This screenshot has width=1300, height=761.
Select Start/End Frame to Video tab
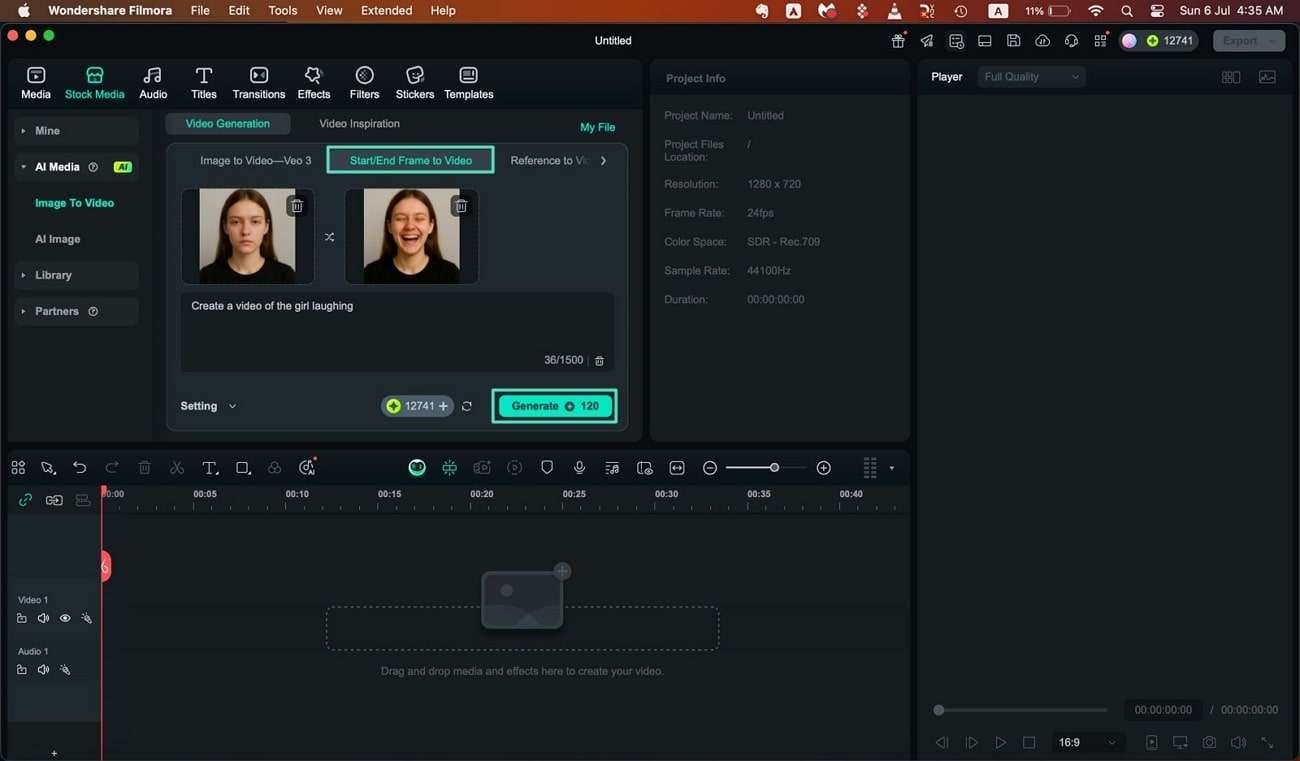(x=411, y=160)
